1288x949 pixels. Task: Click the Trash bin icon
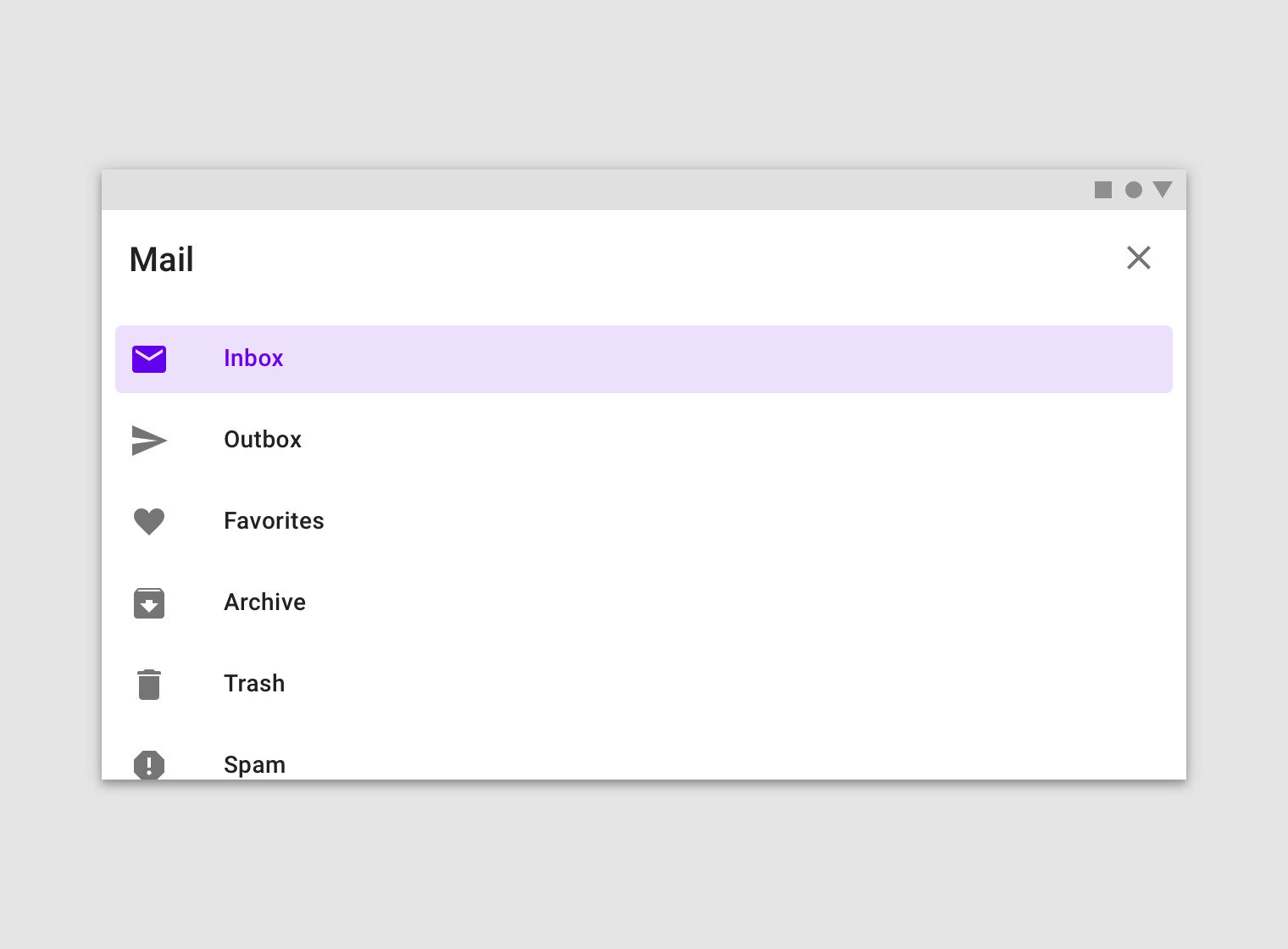coord(149,685)
